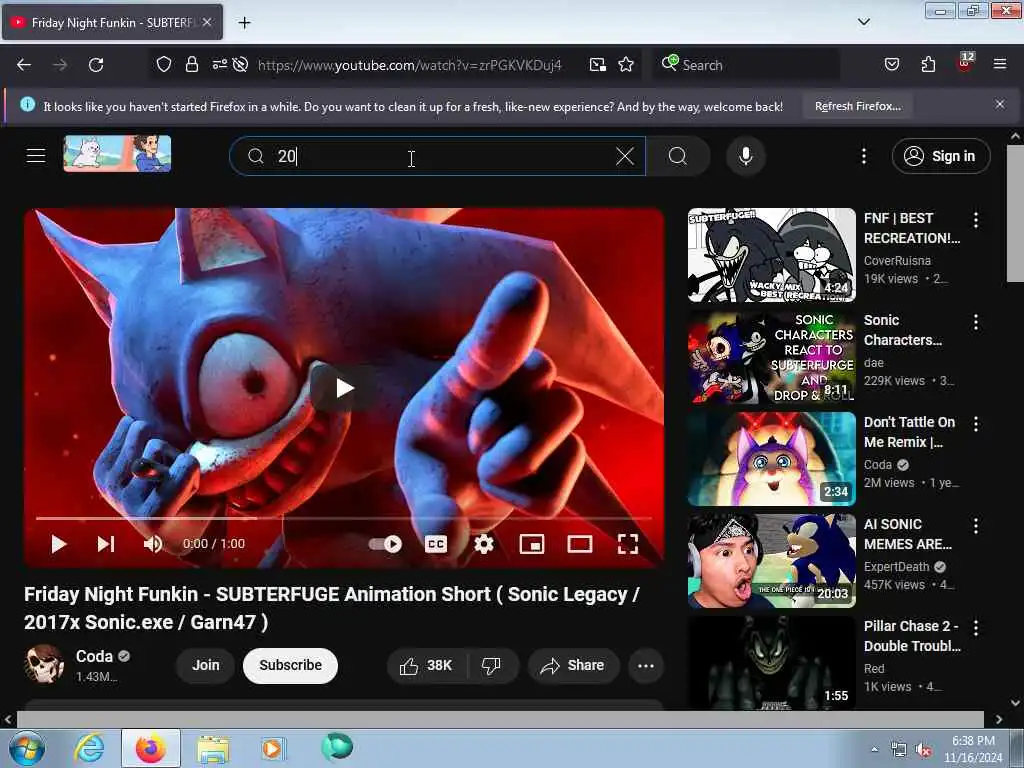Image resolution: width=1024 pixels, height=768 pixels.
Task: Open menu for AI SONIC MEMES video
Action: pyautogui.click(x=976, y=526)
